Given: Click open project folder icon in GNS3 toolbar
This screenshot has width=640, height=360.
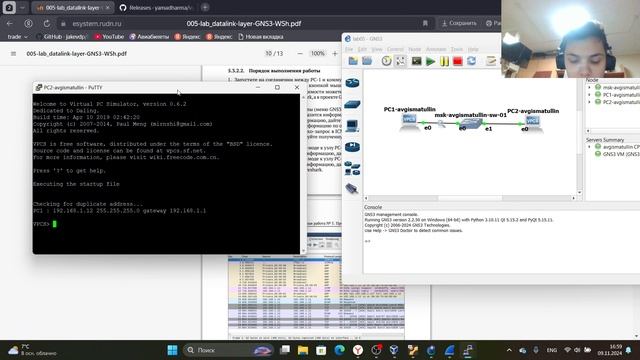Looking at the screenshot, I should coord(367,61).
